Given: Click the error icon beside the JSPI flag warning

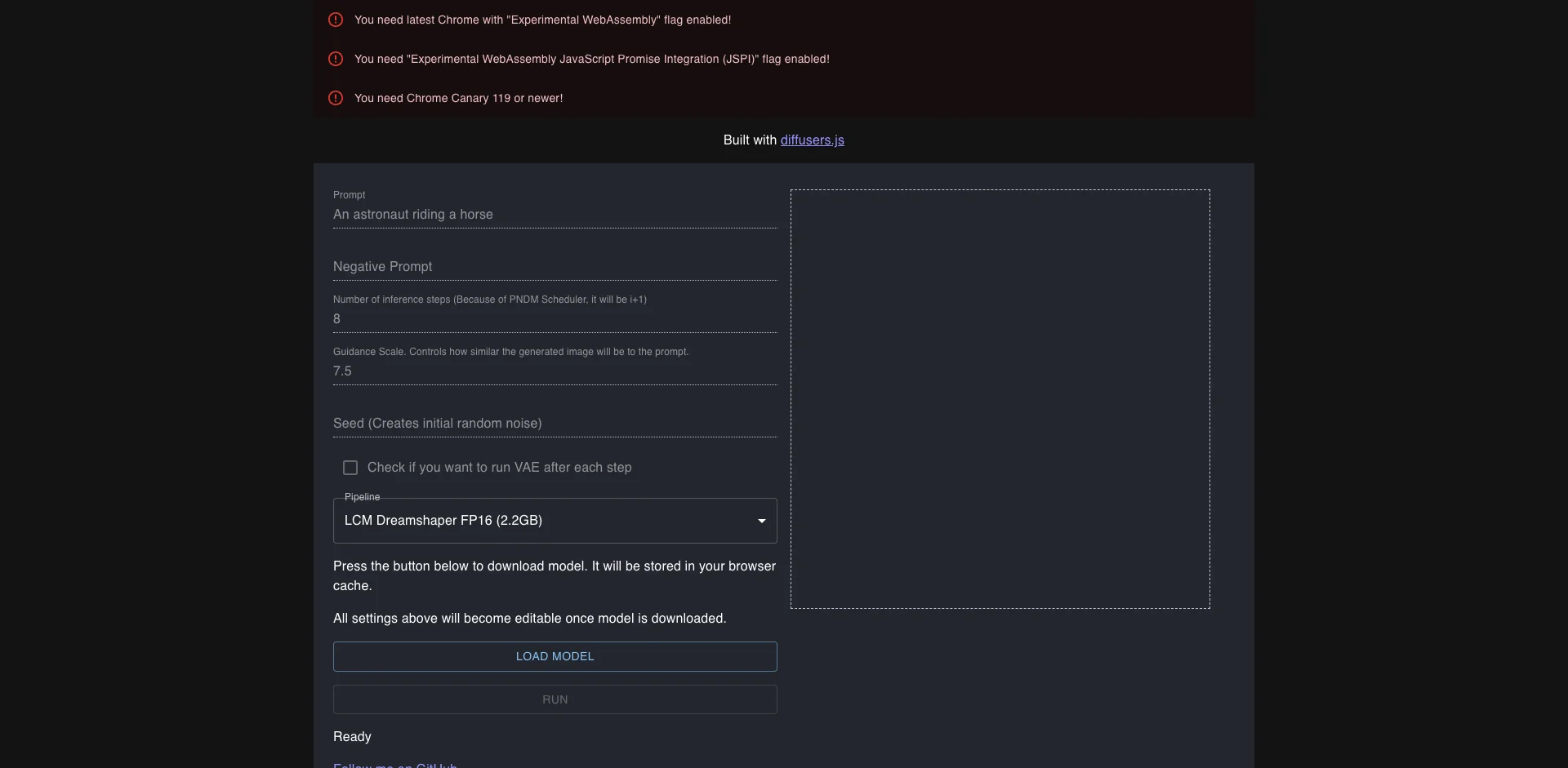Looking at the screenshot, I should [x=336, y=59].
